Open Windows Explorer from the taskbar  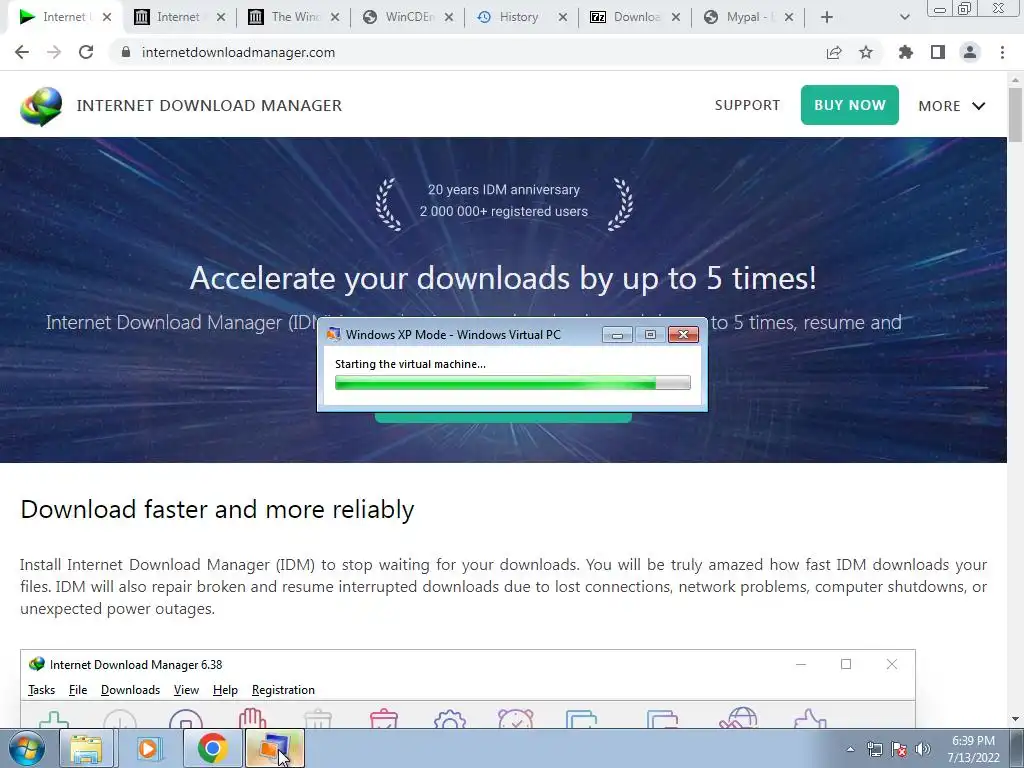point(86,749)
